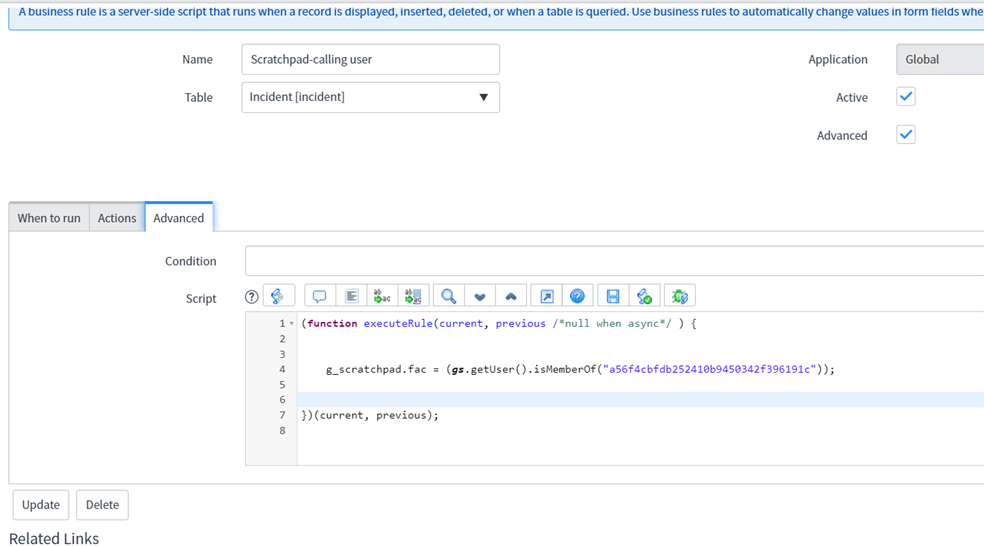The height and width of the screenshot is (547, 984).
Task: Open the script field help question mark
Action: coord(251,297)
